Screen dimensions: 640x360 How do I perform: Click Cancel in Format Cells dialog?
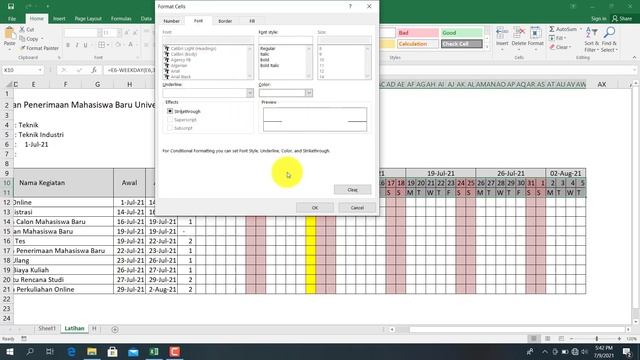[357, 208]
